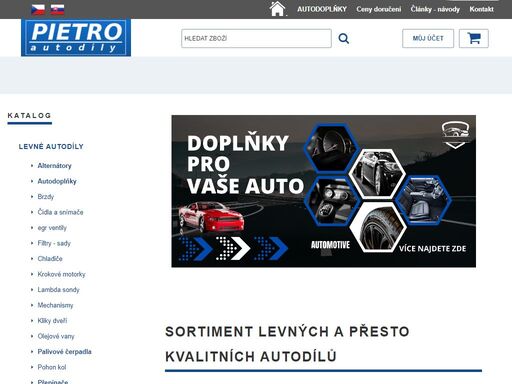512x384 pixels.
Task: Go to homepage via house icon
Action: click(277, 9)
